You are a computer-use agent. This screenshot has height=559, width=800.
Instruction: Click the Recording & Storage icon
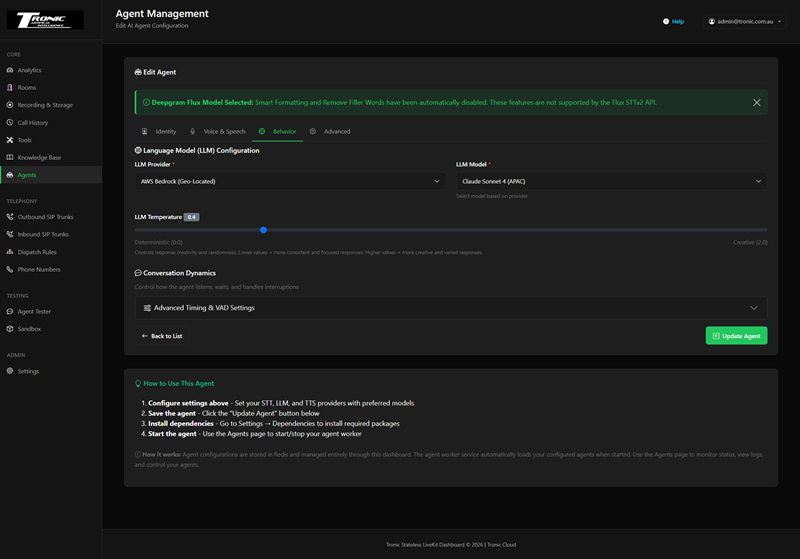pyautogui.click(x=10, y=105)
